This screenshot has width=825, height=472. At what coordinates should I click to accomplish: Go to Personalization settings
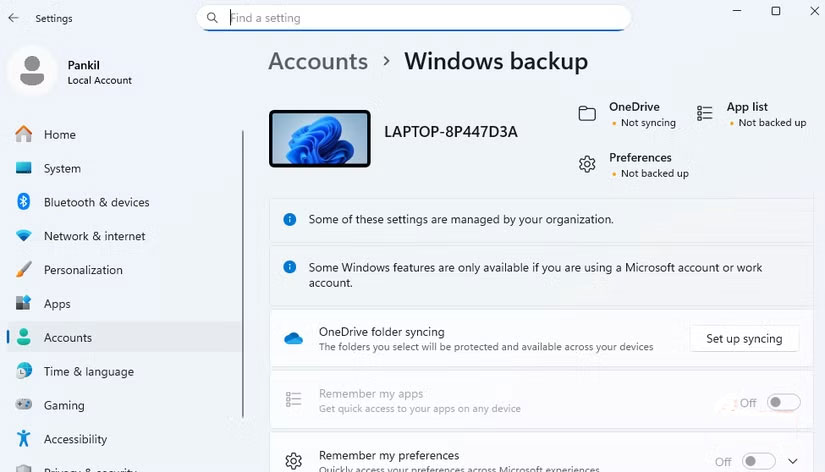(83, 270)
